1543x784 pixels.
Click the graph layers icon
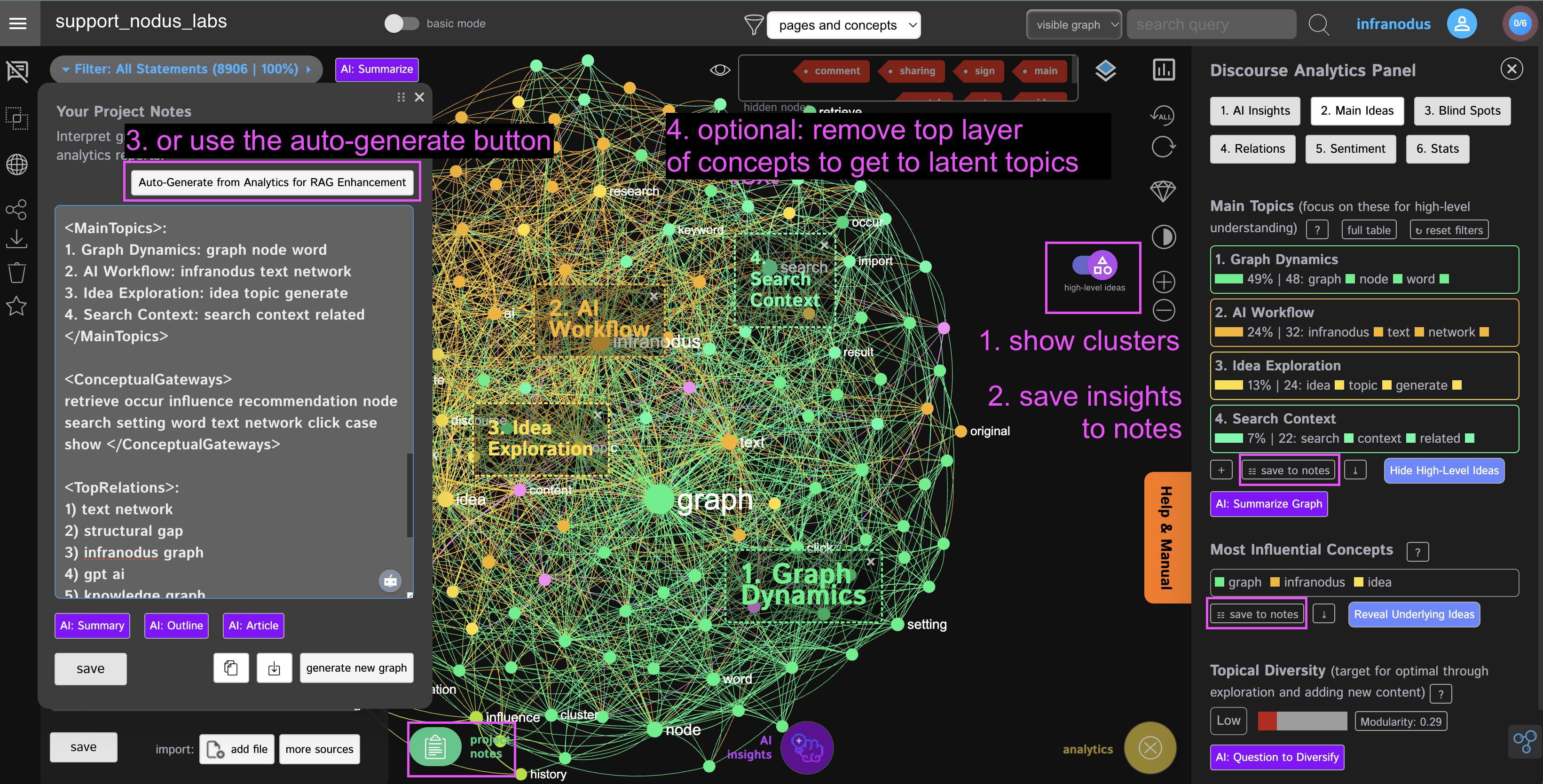1106,71
